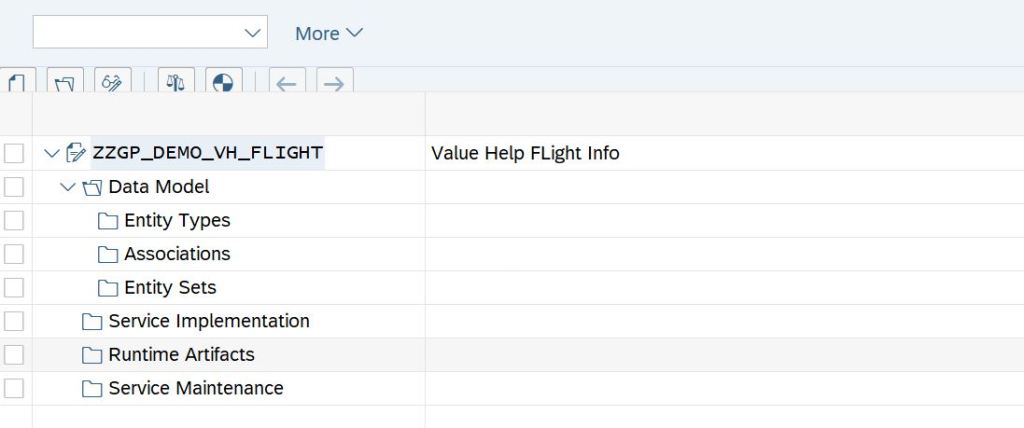Viewport: 1024px width, 428px height.
Task: Click the Open Project folder icon
Action: point(65,82)
